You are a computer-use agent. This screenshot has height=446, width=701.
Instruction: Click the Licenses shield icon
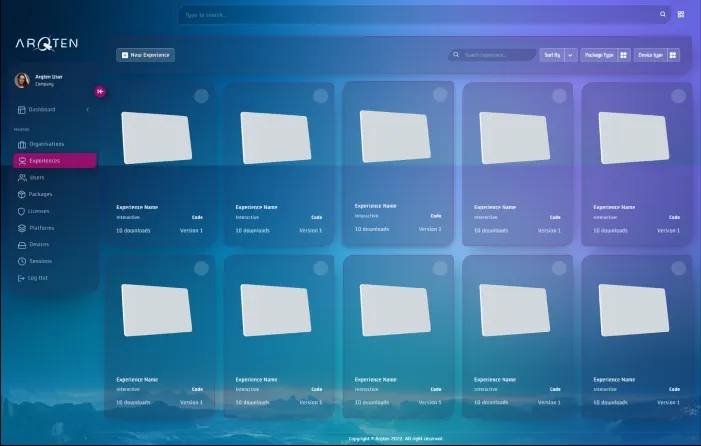coord(21,211)
